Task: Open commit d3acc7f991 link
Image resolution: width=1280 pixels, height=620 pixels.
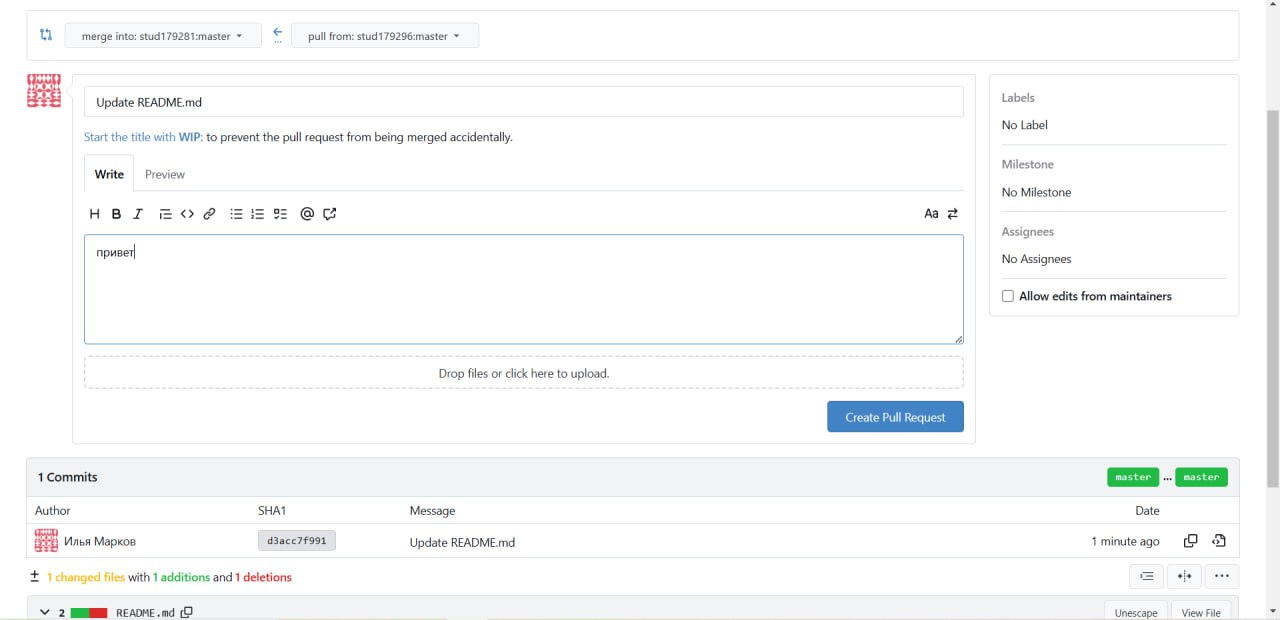Action: pos(296,541)
